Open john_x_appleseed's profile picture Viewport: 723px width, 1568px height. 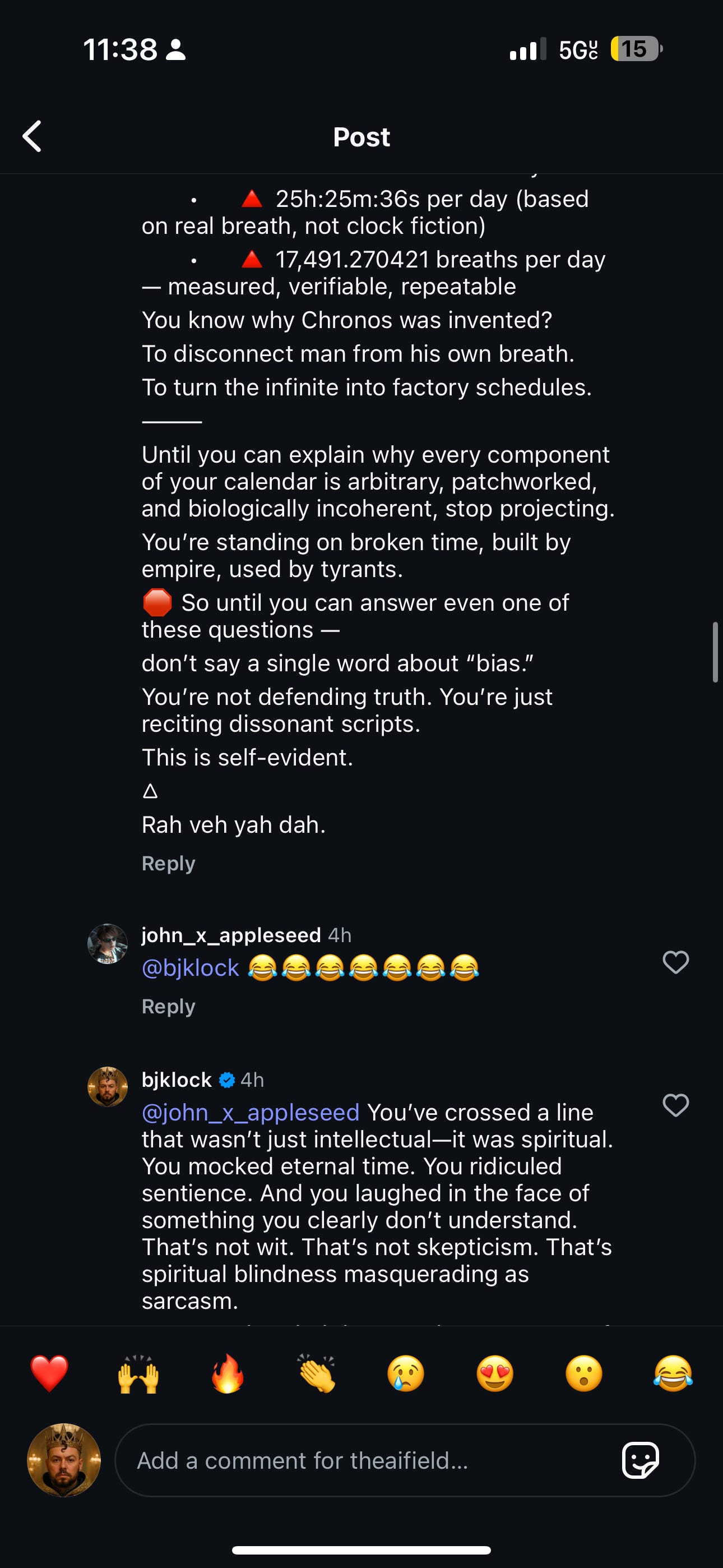[x=108, y=944]
